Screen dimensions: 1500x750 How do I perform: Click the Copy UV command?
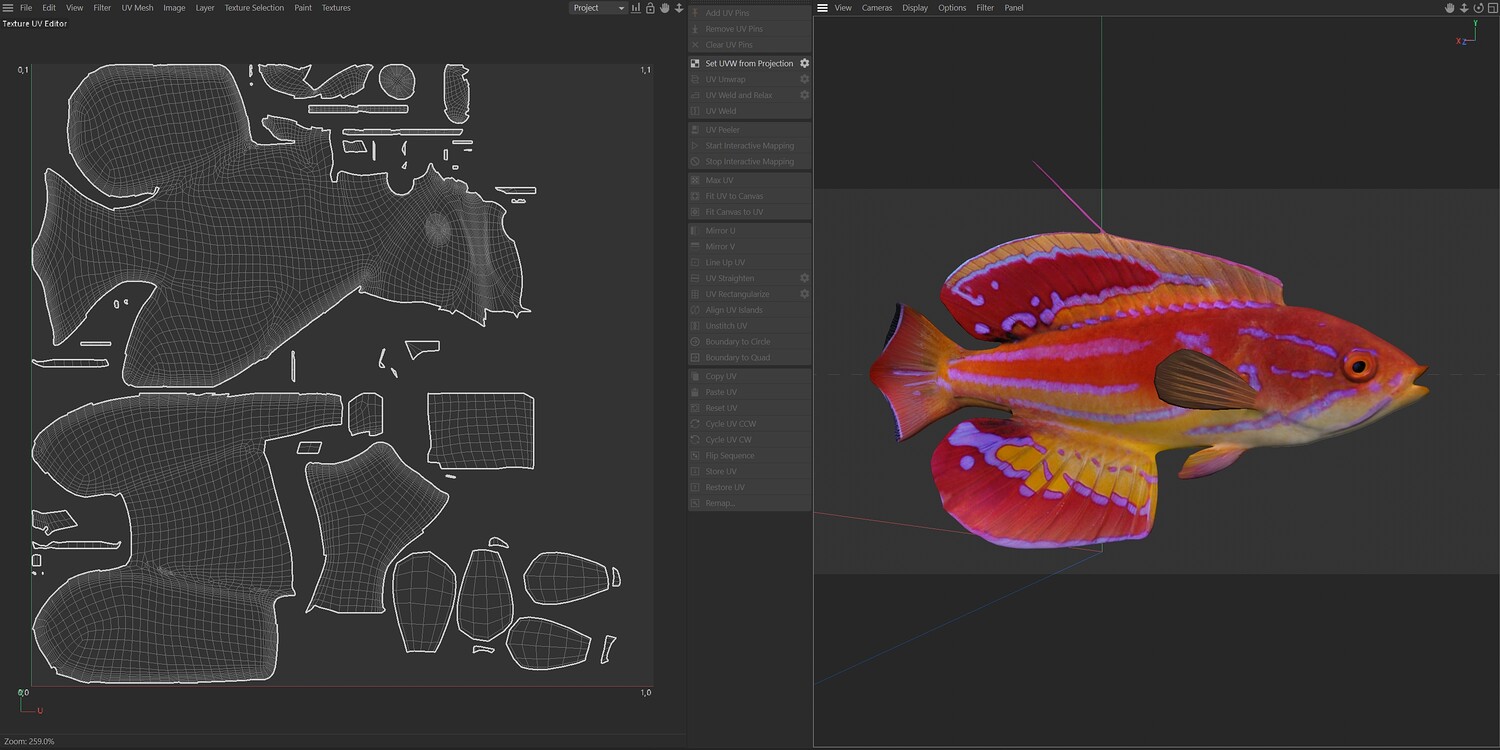tap(749, 376)
